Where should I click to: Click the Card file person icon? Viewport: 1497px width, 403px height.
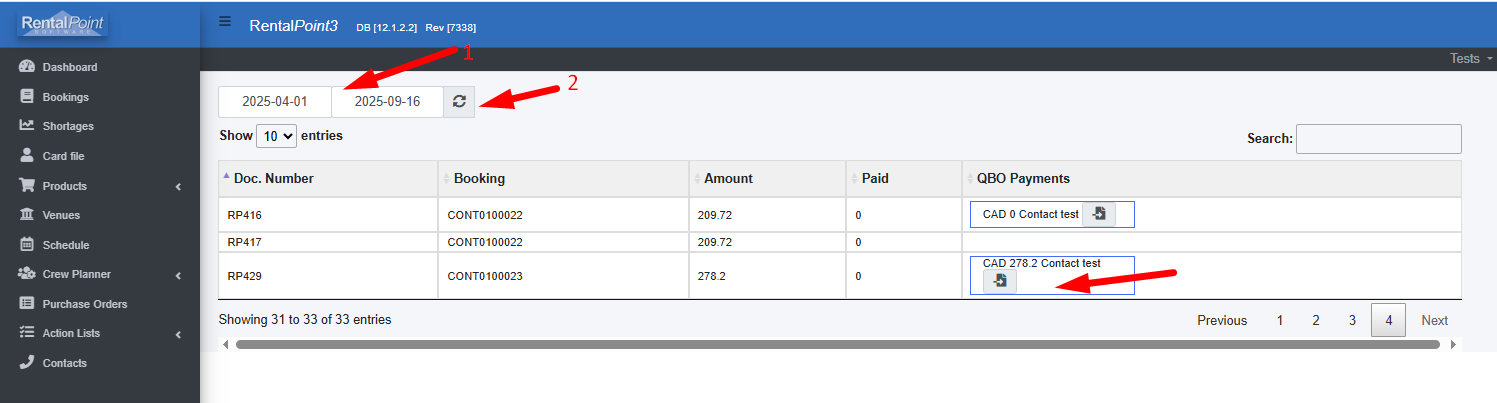[27, 156]
